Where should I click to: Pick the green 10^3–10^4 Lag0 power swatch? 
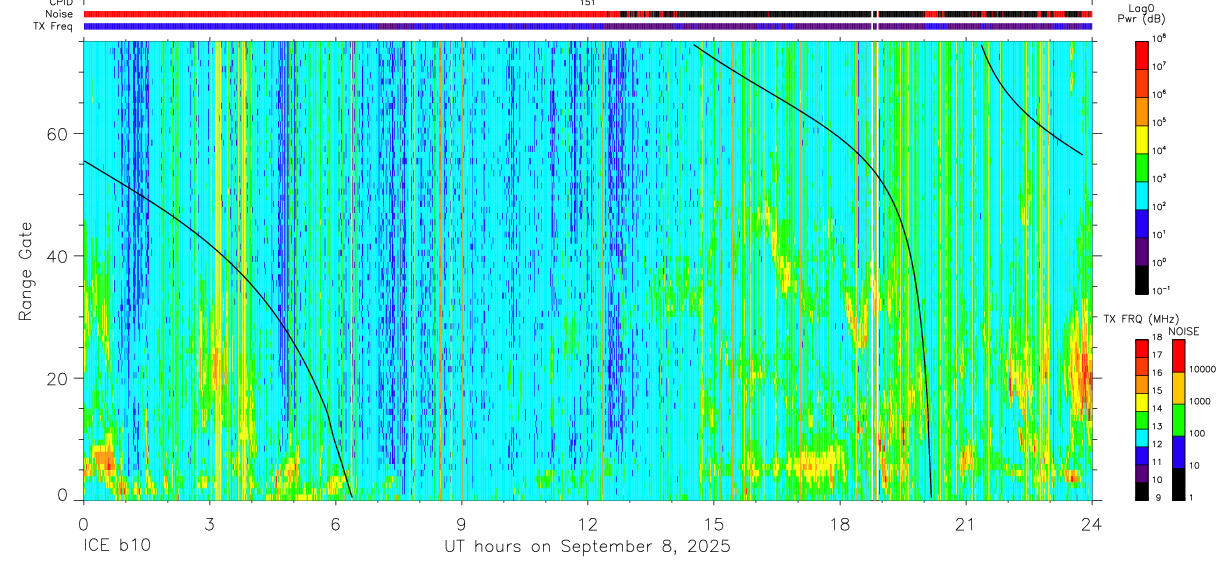[x=1143, y=166]
